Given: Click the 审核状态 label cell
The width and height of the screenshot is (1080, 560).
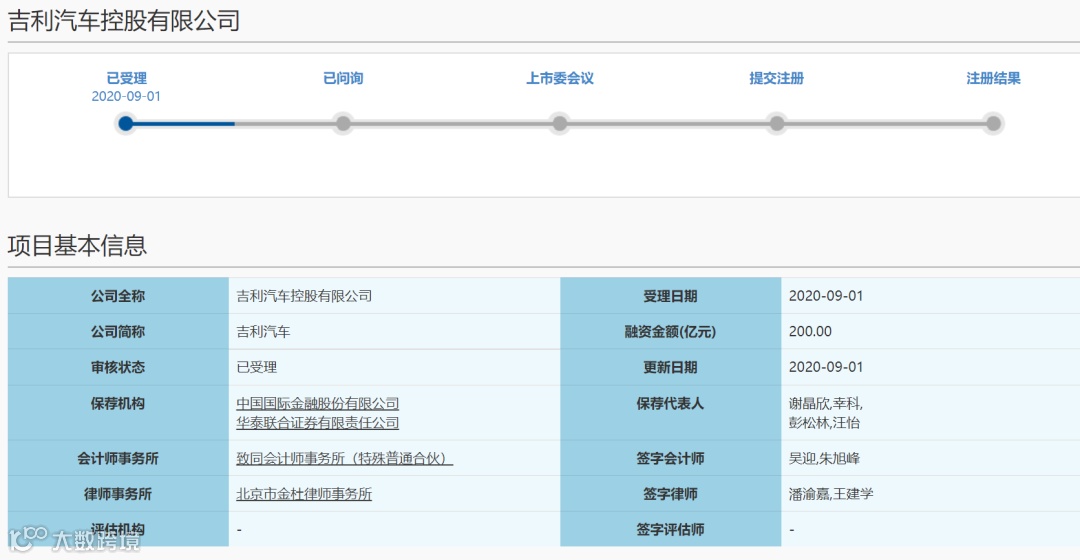Looking at the screenshot, I should point(118,368).
